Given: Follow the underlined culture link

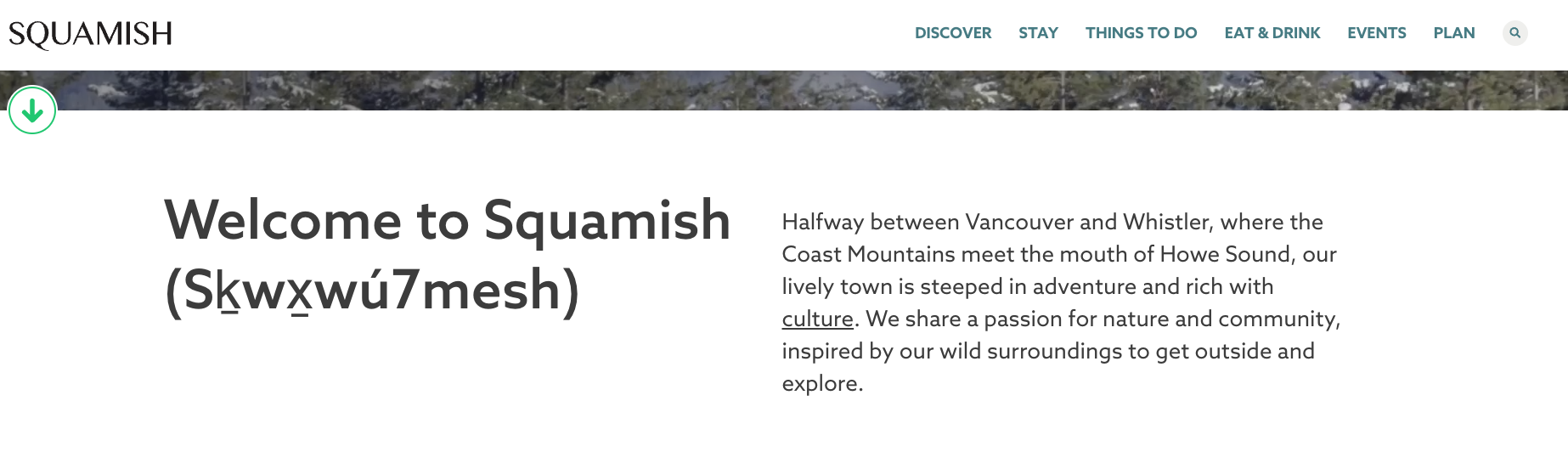Looking at the screenshot, I should click(817, 319).
